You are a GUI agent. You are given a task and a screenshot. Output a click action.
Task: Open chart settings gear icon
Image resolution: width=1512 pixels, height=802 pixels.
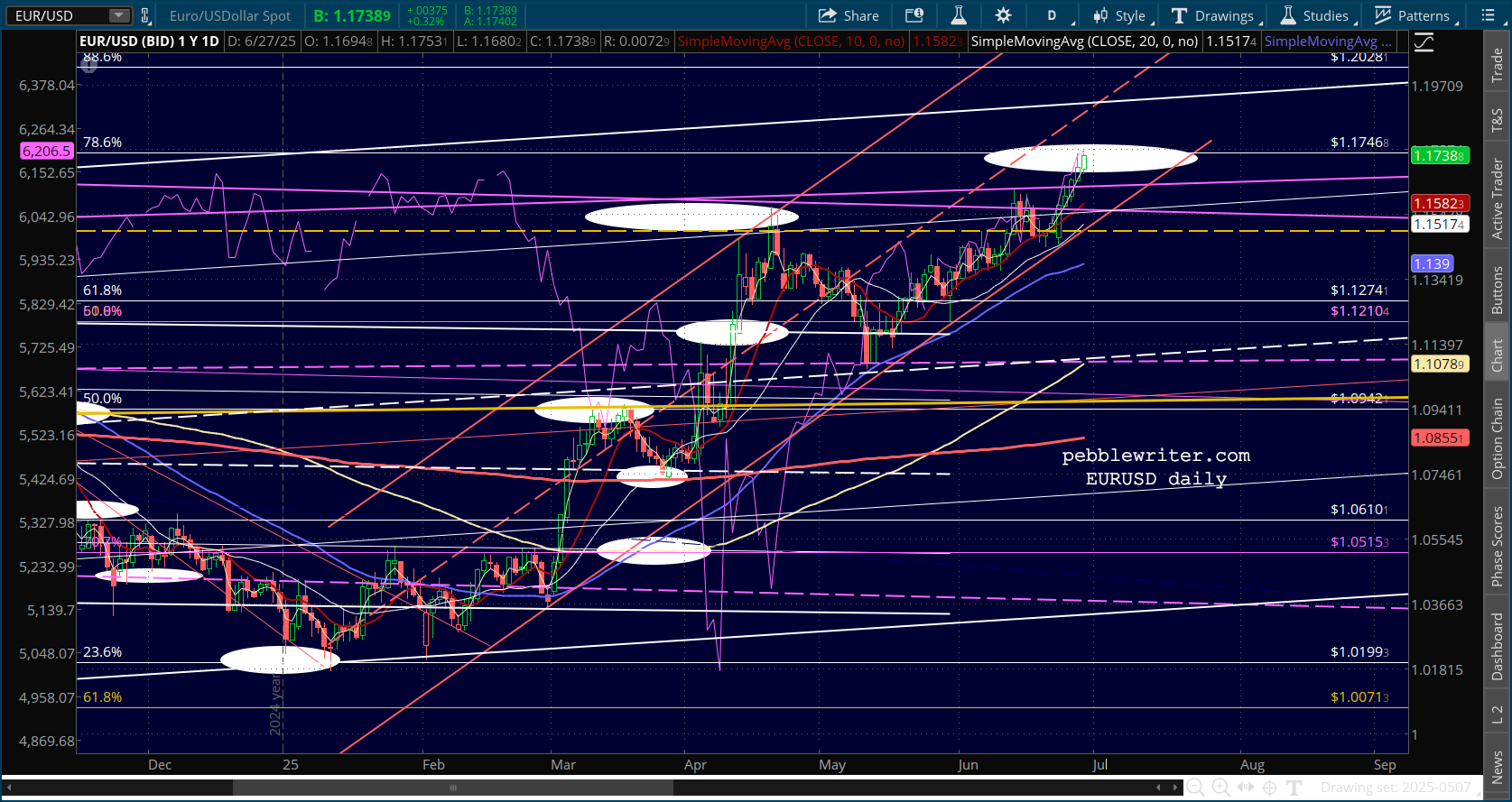pyautogui.click(x=1003, y=15)
